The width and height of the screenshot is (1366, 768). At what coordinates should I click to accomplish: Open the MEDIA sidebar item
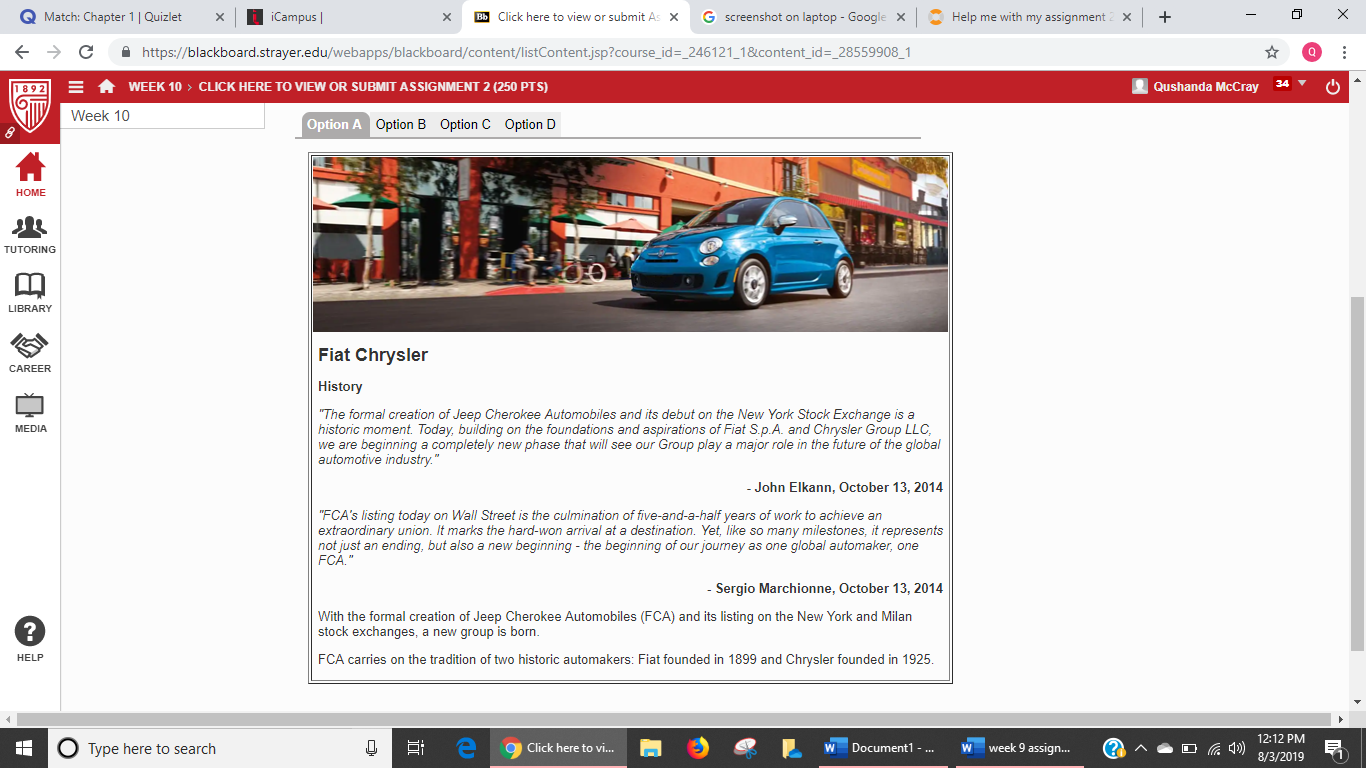tap(30, 413)
